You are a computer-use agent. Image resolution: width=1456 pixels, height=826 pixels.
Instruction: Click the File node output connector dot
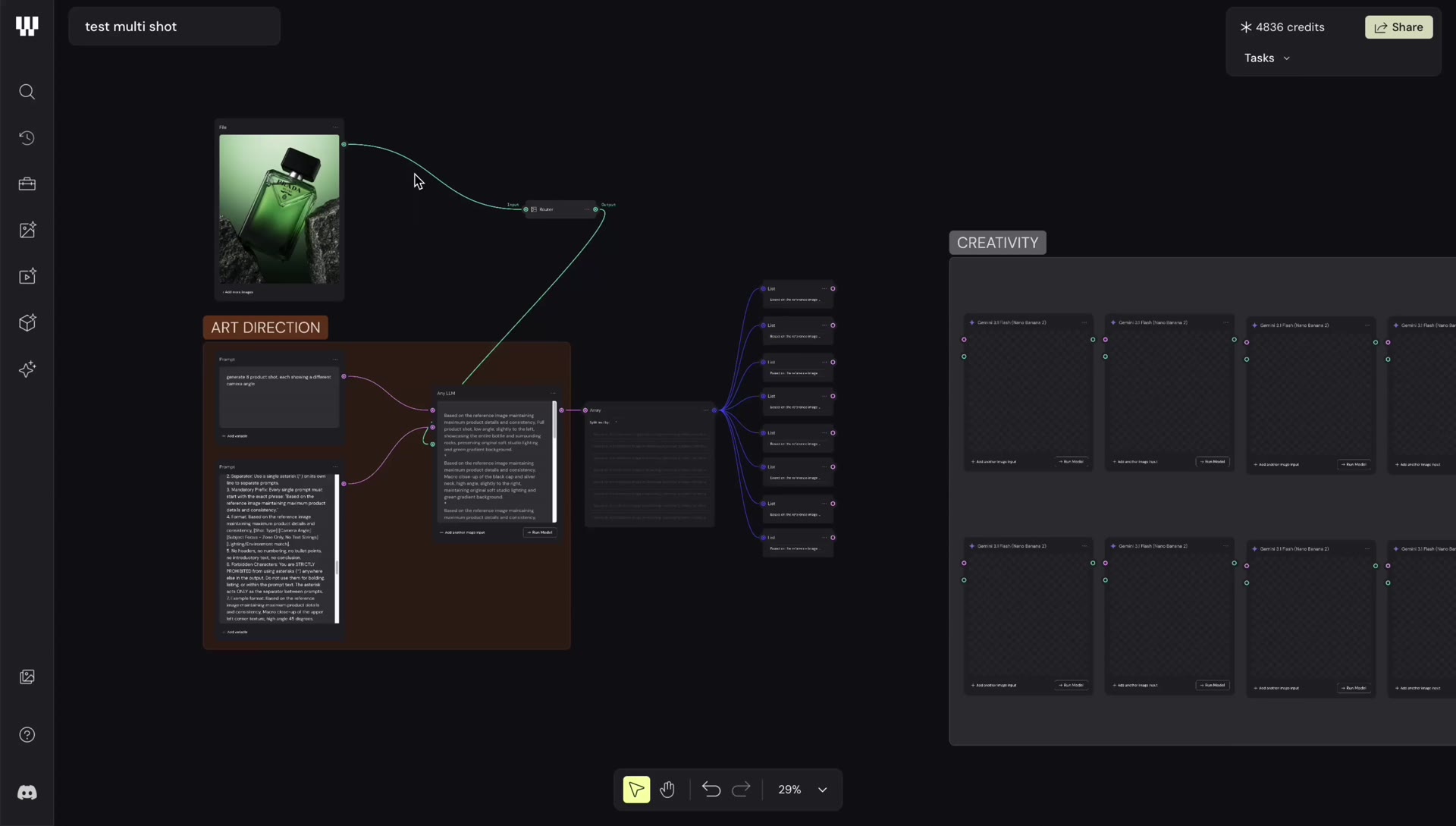344,144
